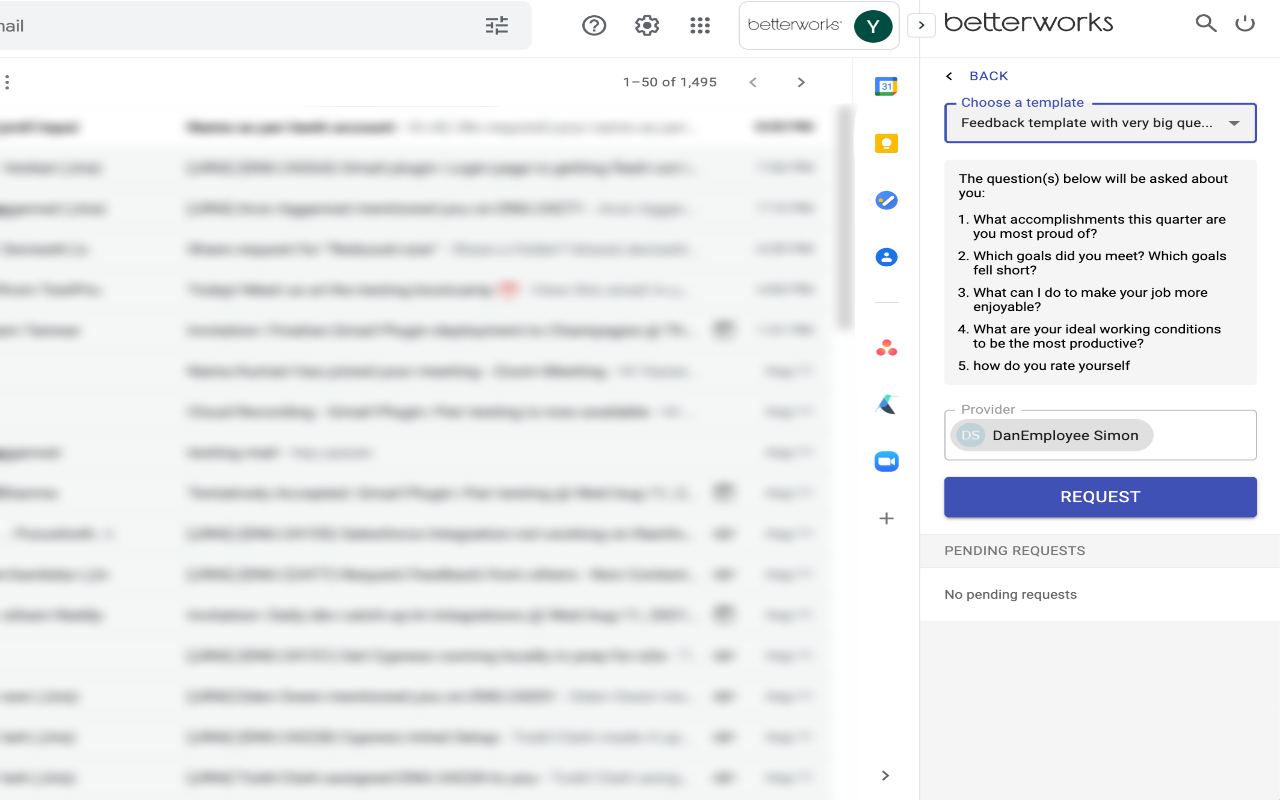The height and width of the screenshot is (800, 1280).
Task: Open the Google Contacts side icon
Action: tap(886, 257)
